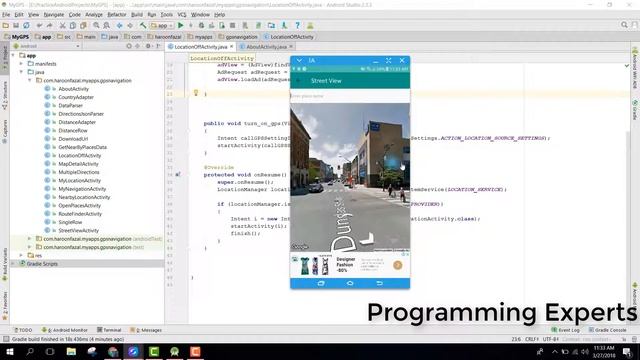
Task: Click the Save All toolbar icon
Action: coord(16,25)
